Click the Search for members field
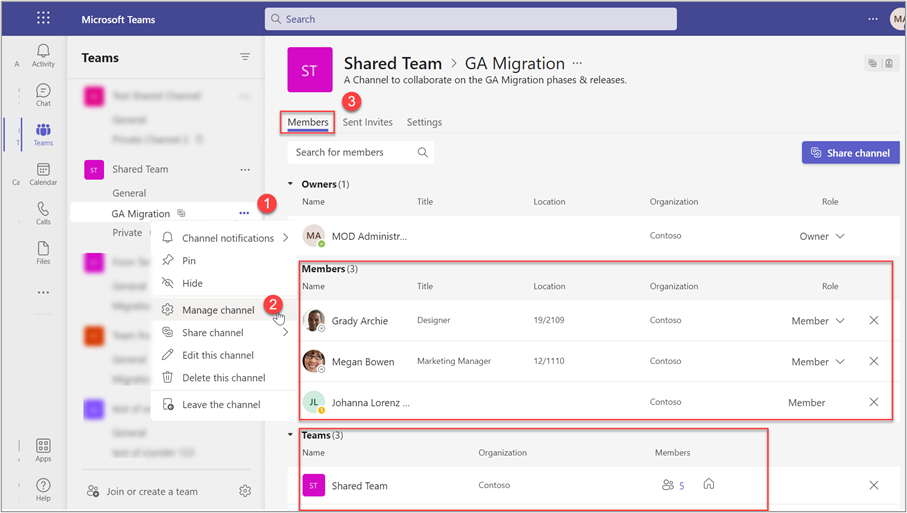907x513 pixels. (x=353, y=152)
